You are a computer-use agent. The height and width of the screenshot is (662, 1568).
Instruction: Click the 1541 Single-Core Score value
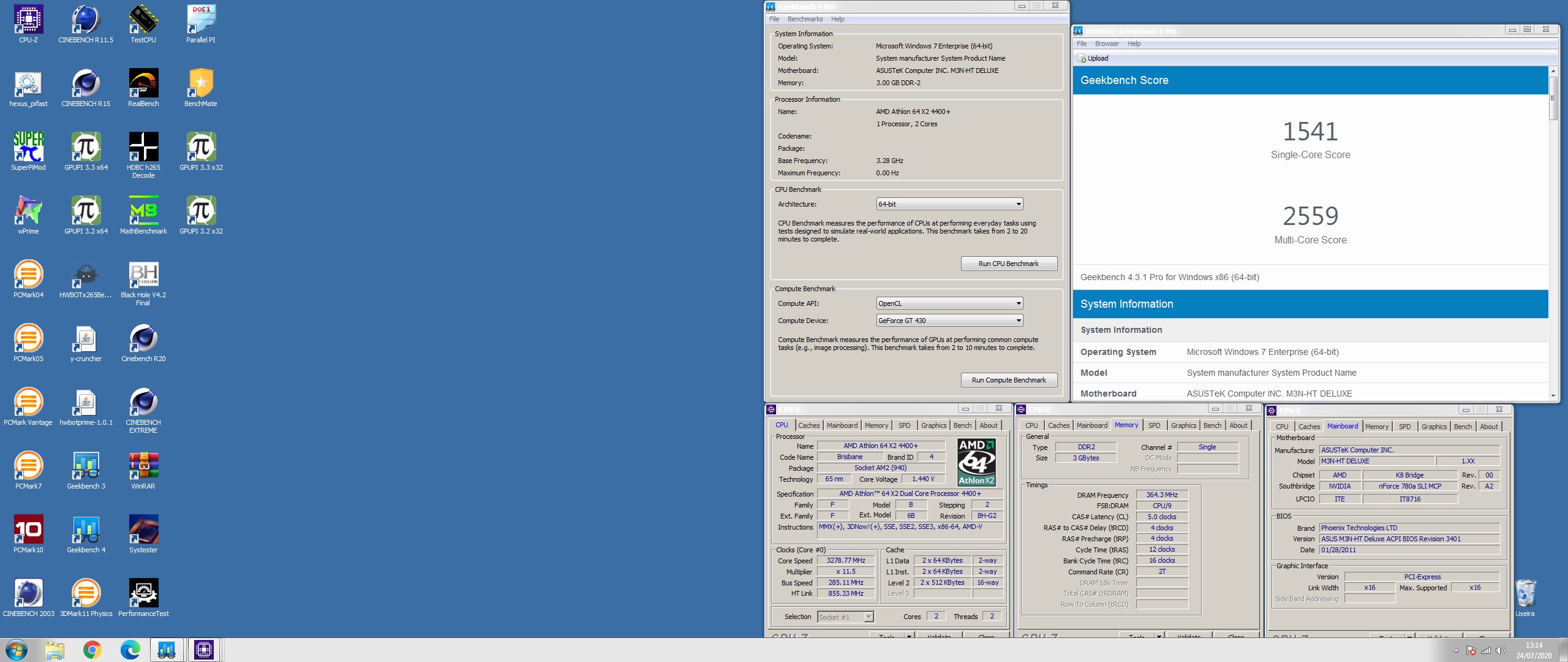(x=1310, y=131)
